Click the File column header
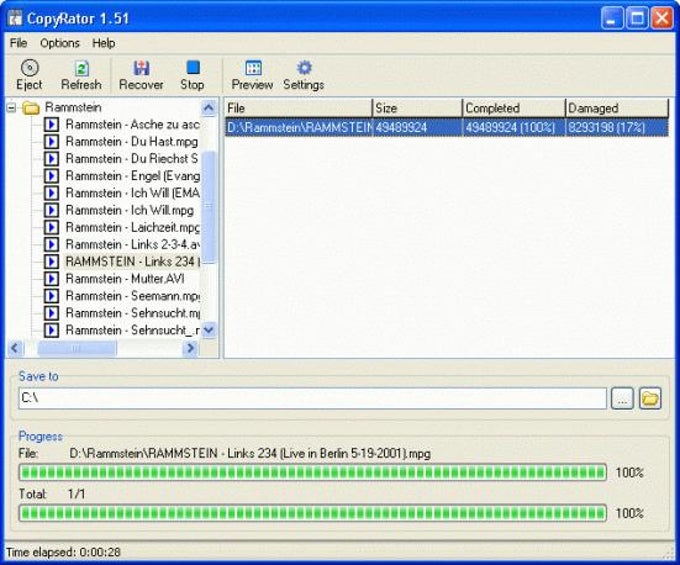 298,108
